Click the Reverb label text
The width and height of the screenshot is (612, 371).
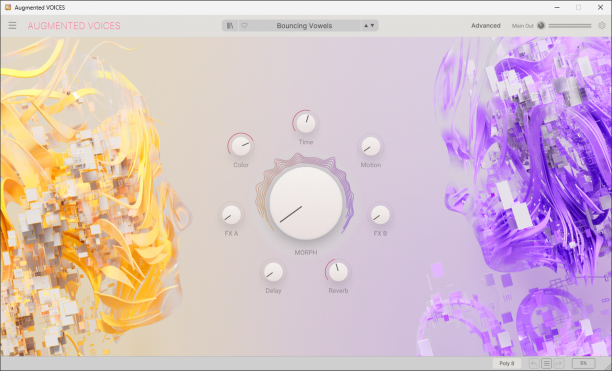coord(338,291)
